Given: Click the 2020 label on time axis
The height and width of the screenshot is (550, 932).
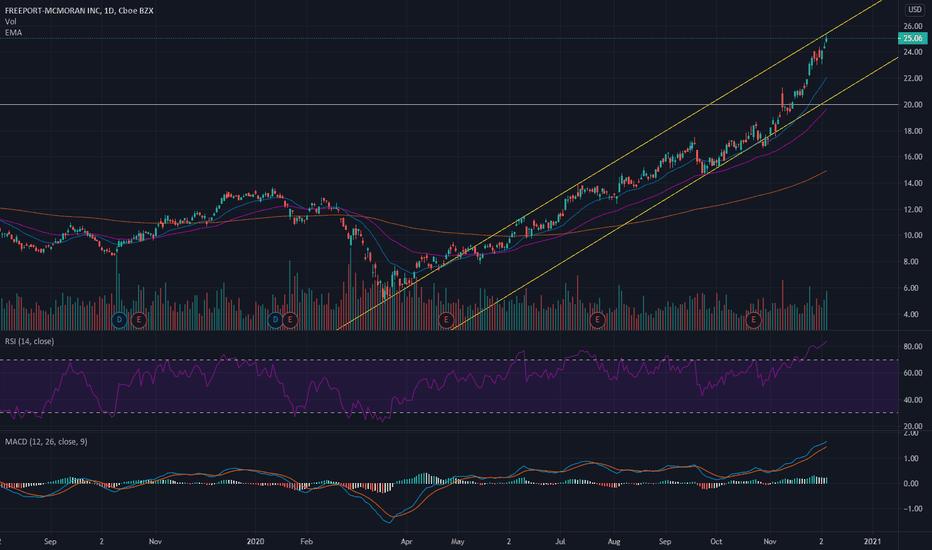Looking at the screenshot, I should pyautogui.click(x=255, y=542).
